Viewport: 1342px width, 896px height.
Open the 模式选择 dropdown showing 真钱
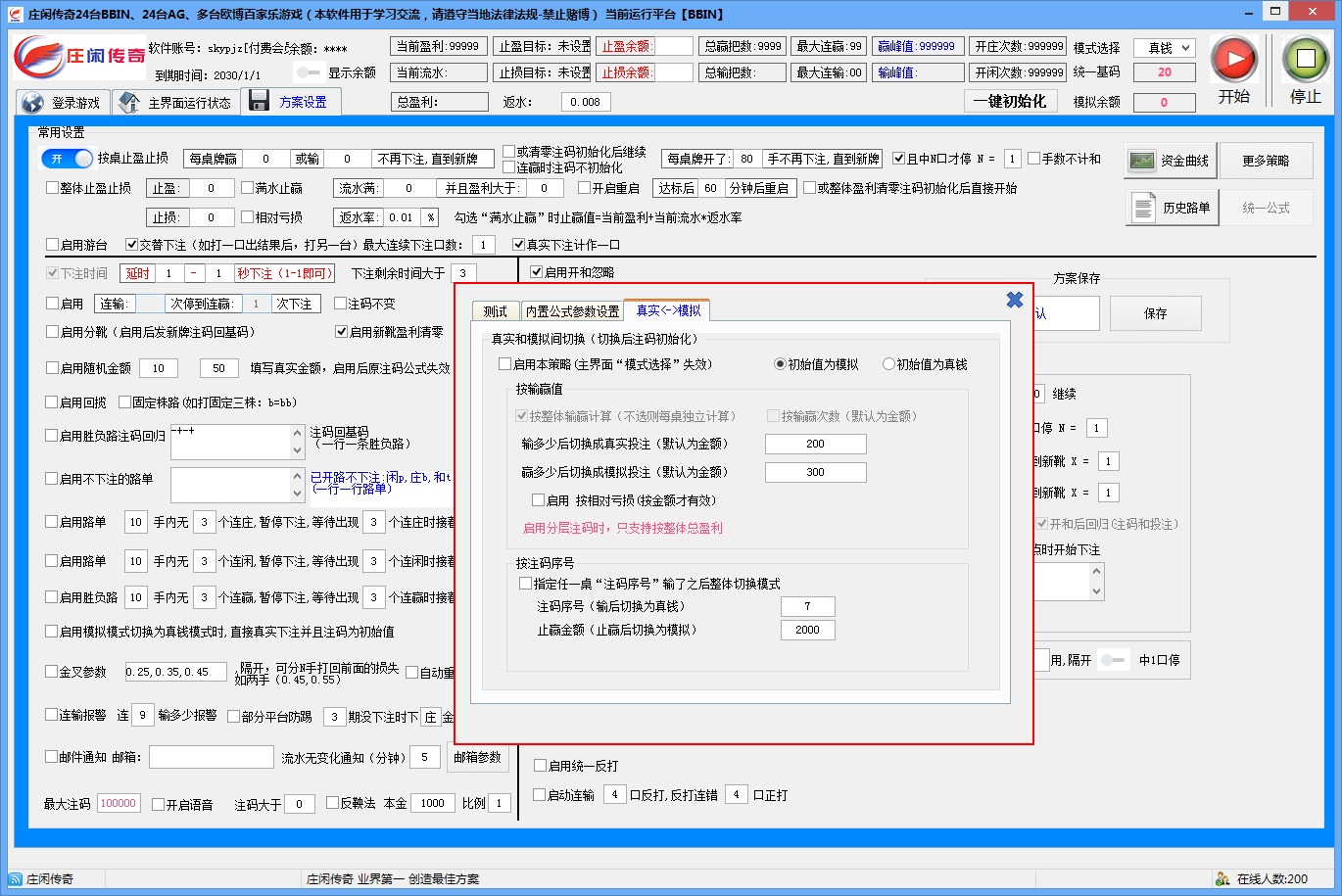(1165, 48)
